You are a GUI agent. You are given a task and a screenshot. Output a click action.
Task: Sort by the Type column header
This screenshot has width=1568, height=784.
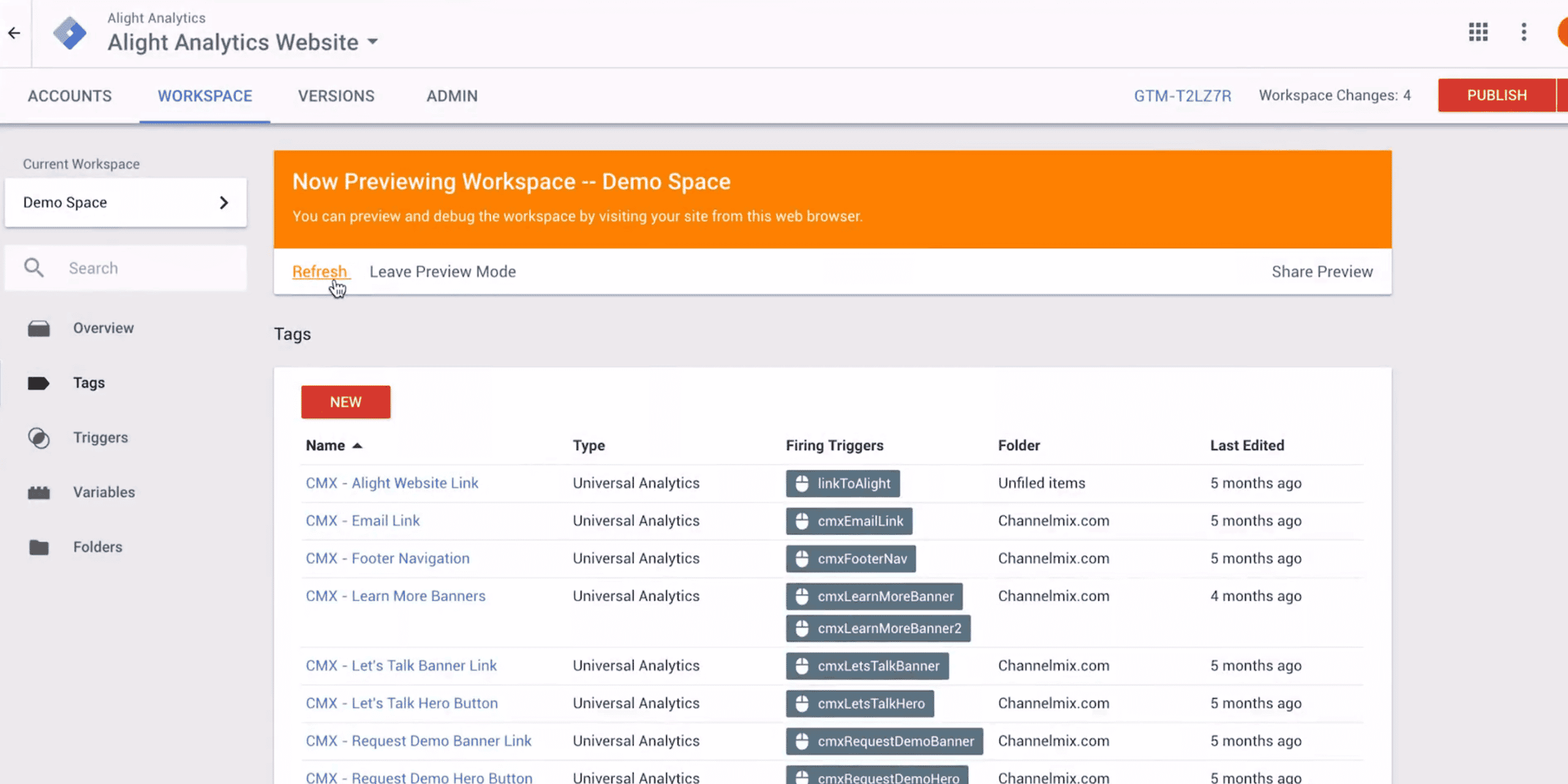tap(589, 445)
